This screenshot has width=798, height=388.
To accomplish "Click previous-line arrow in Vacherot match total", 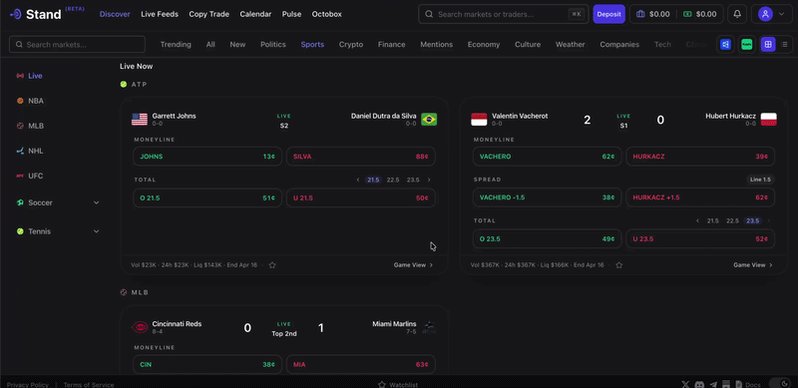I will pos(697,221).
